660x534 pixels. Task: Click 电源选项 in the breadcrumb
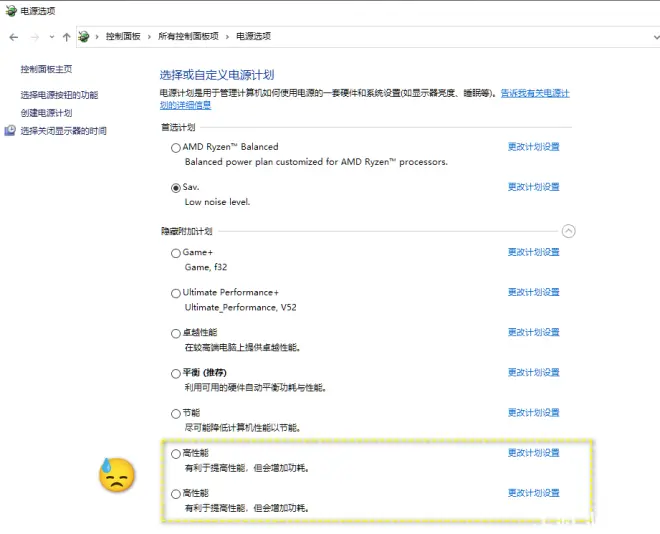[x=253, y=37]
